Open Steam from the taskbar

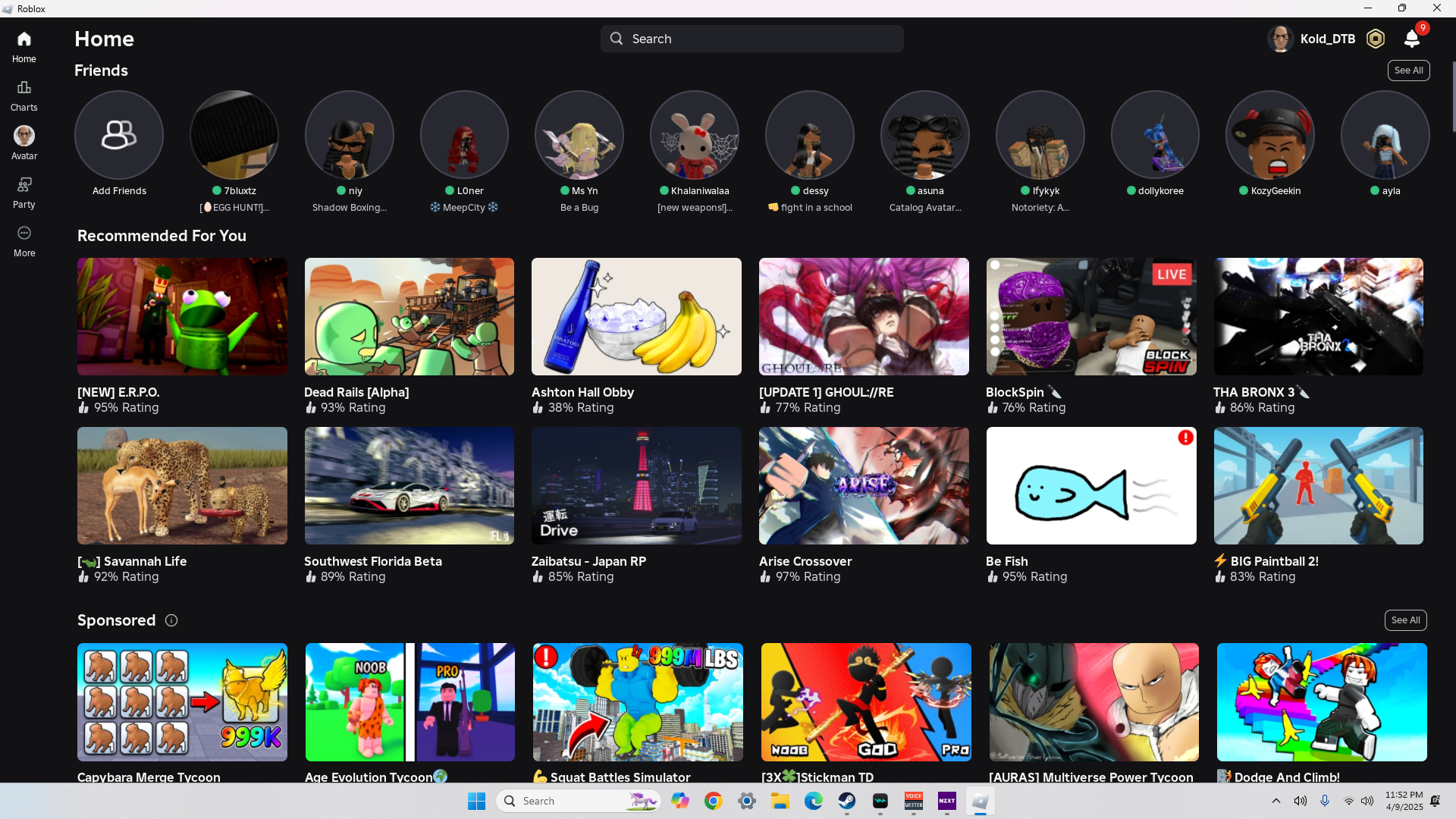pyautogui.click(x=847, y=801)
